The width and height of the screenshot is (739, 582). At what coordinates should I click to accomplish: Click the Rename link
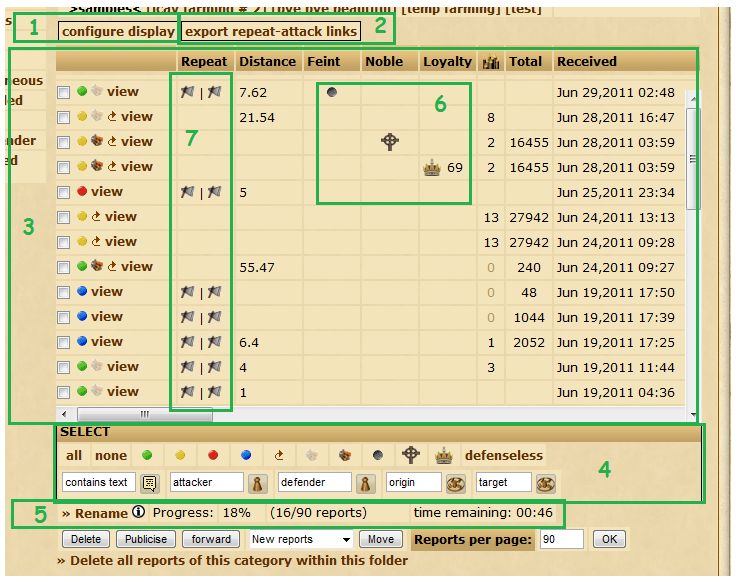pyautogui.click(x=101, y=513)
